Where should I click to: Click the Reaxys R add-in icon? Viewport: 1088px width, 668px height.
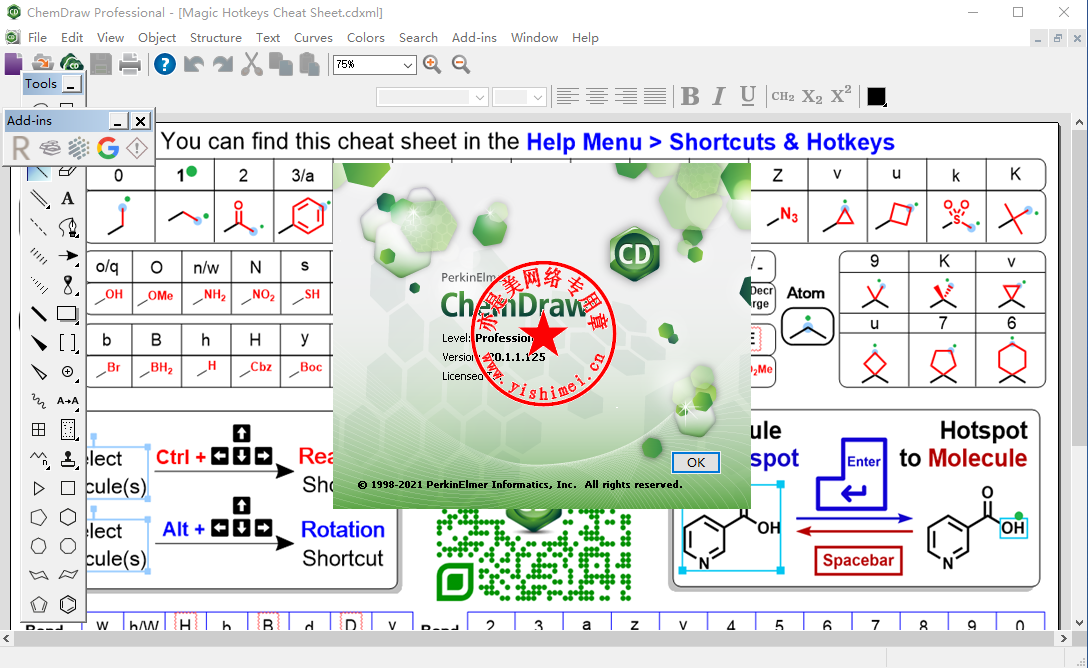pos(21,148)
